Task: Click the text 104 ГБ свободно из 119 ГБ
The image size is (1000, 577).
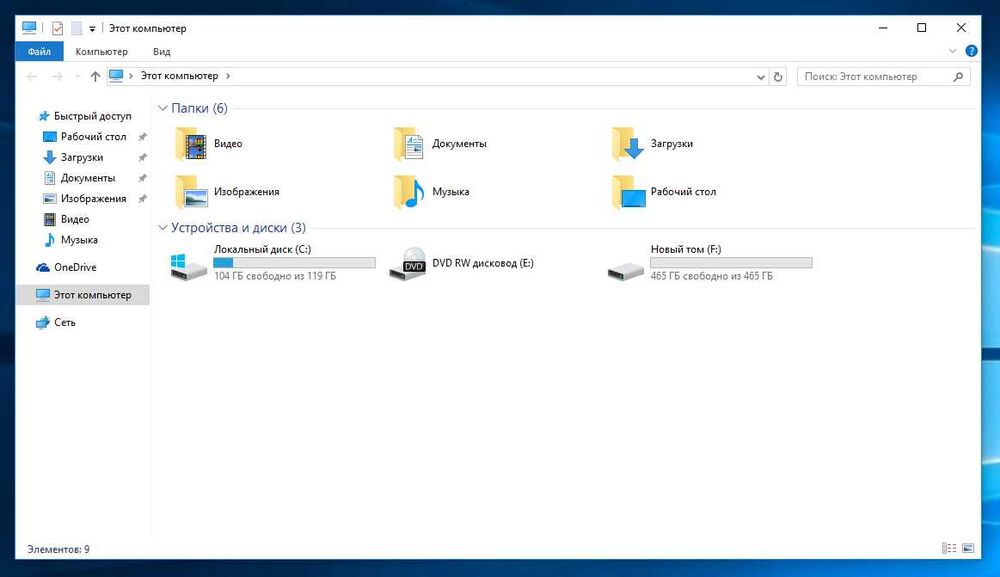Action: (275, 276)
